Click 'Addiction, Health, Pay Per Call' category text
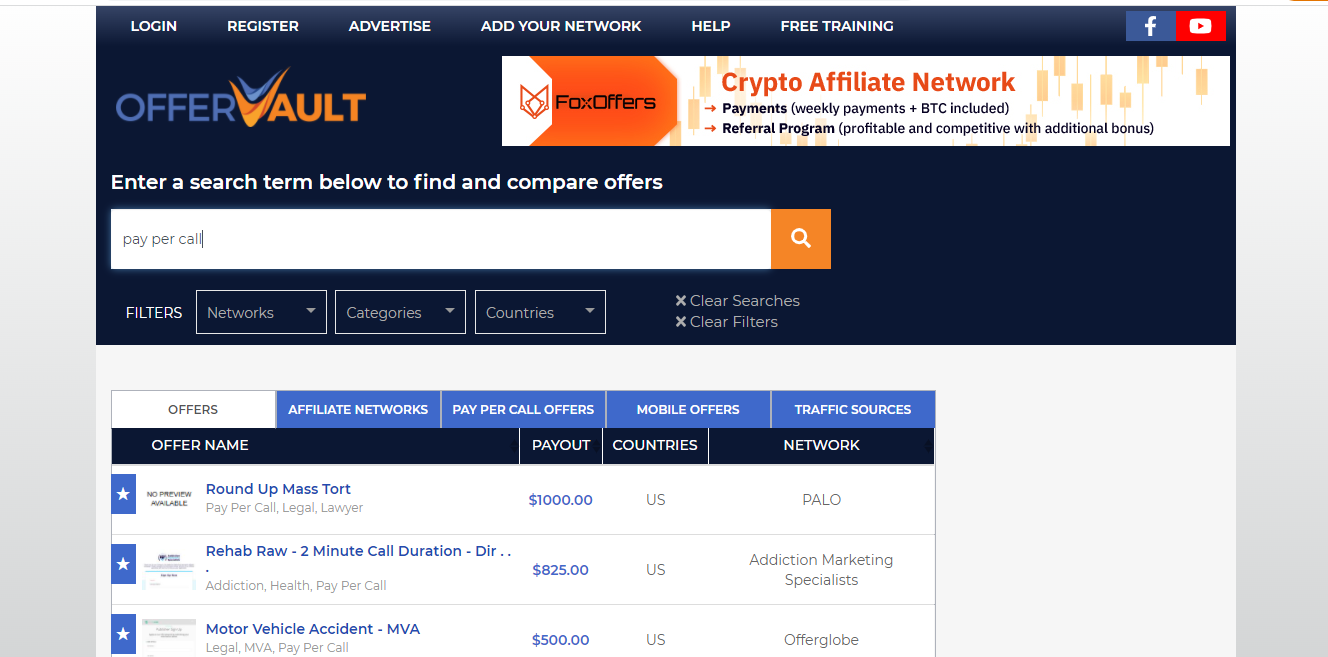The height and width of the screenshot is (657, 1328). point(296,586)
